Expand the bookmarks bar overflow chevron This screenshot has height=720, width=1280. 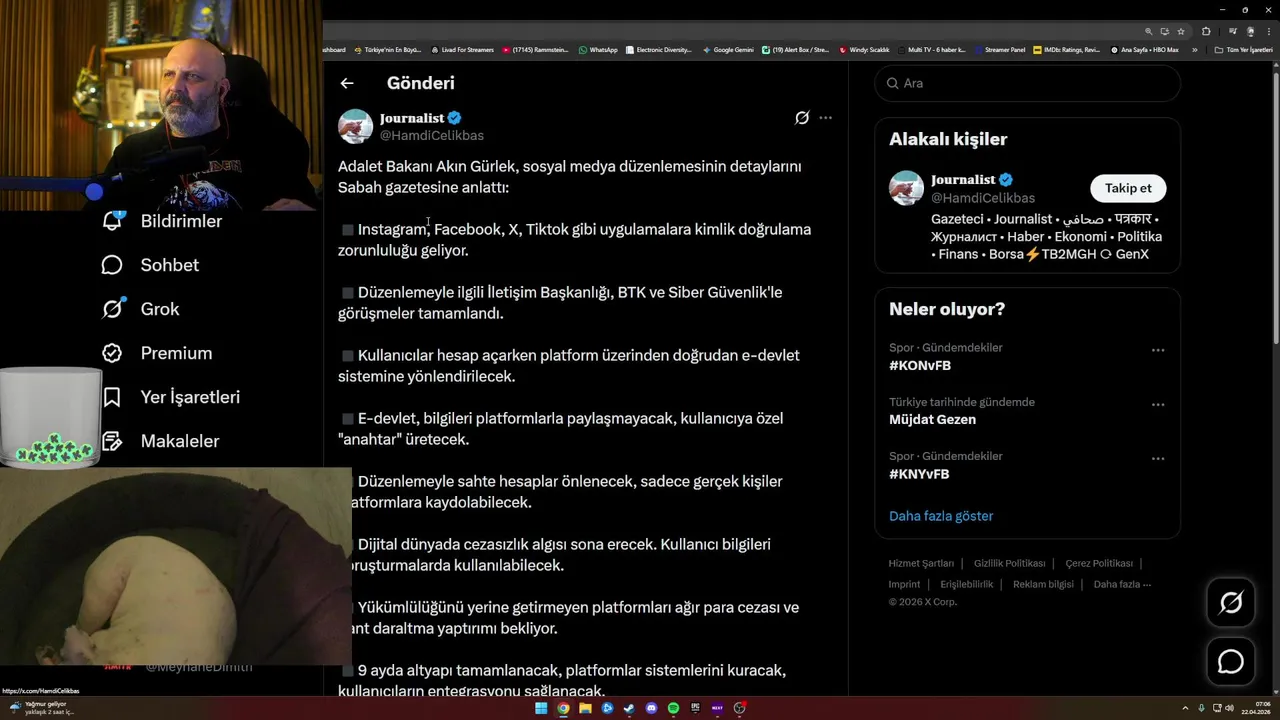click(1194, 50)
